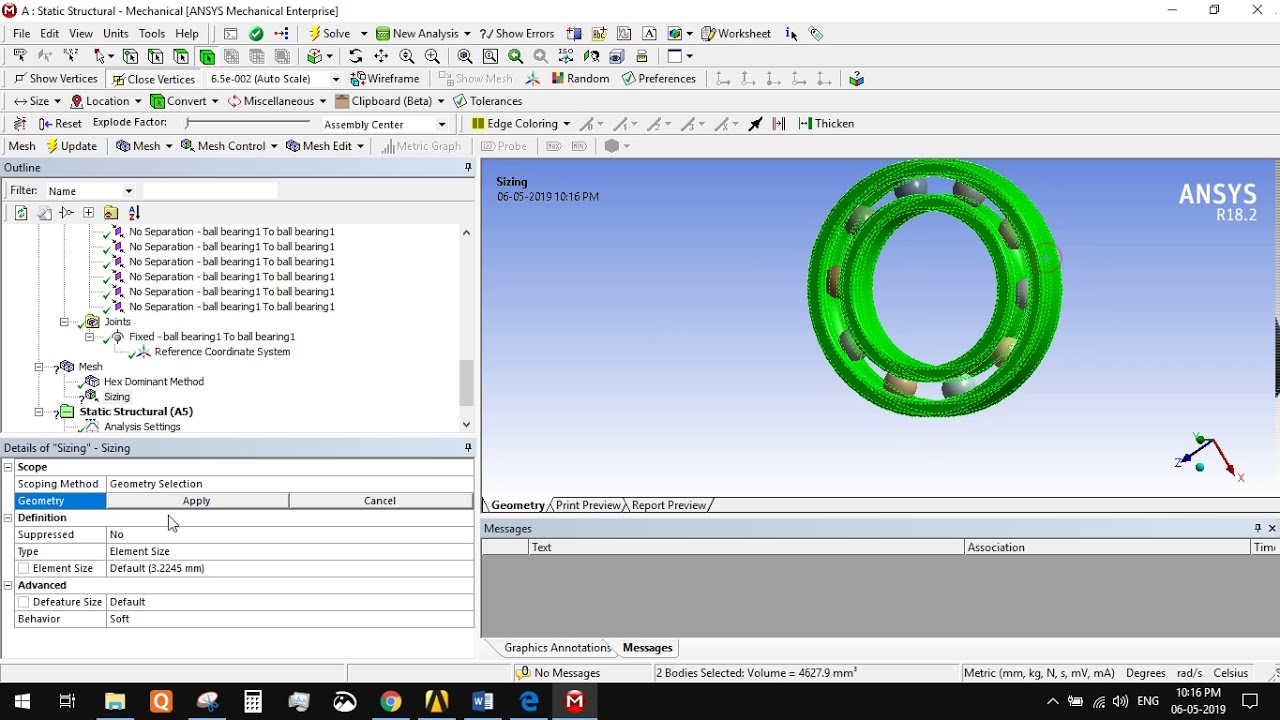
Task: Click the mesh Update lightning button
Action: coord(72,145)
